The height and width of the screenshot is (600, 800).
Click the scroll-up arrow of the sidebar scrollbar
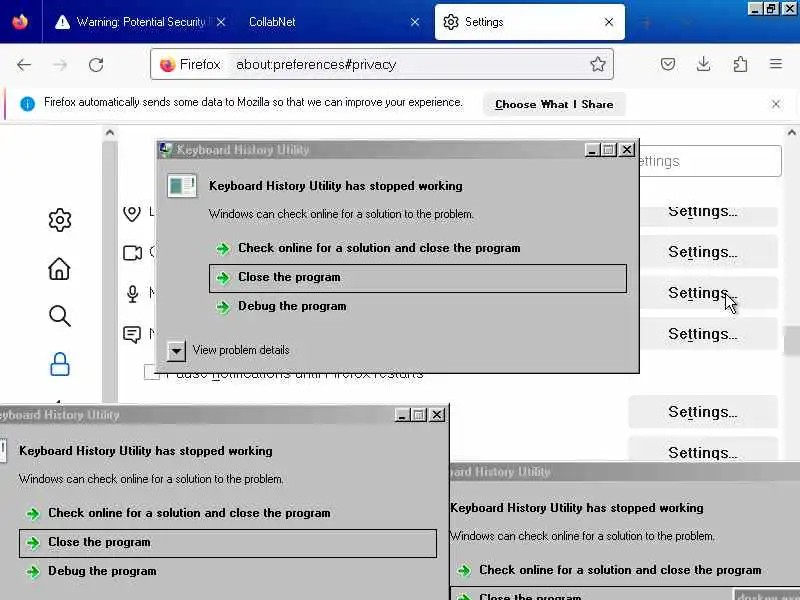(109, 133)
